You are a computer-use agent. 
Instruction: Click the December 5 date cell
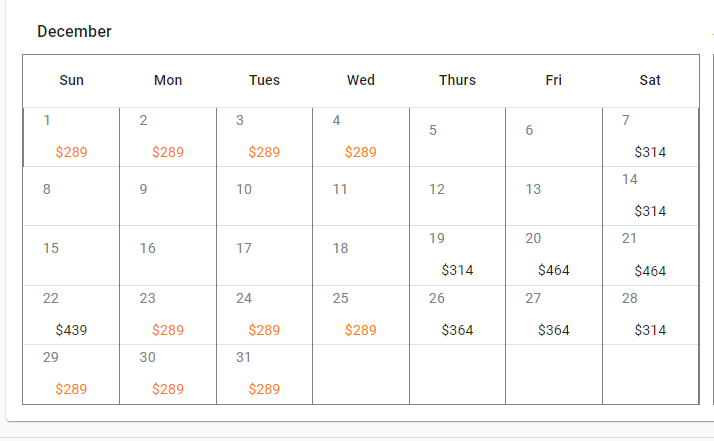tap(457, 137)
